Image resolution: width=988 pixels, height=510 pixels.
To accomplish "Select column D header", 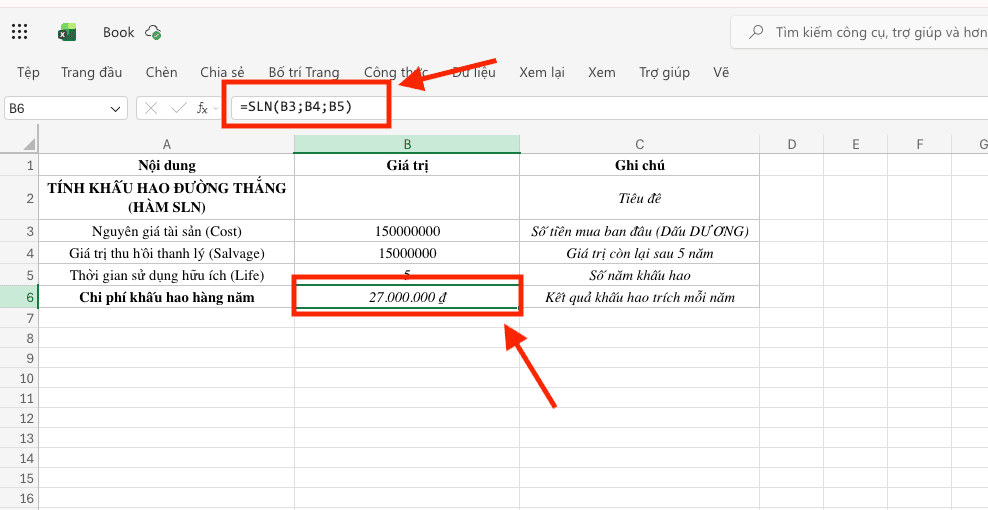I will 792,145.
